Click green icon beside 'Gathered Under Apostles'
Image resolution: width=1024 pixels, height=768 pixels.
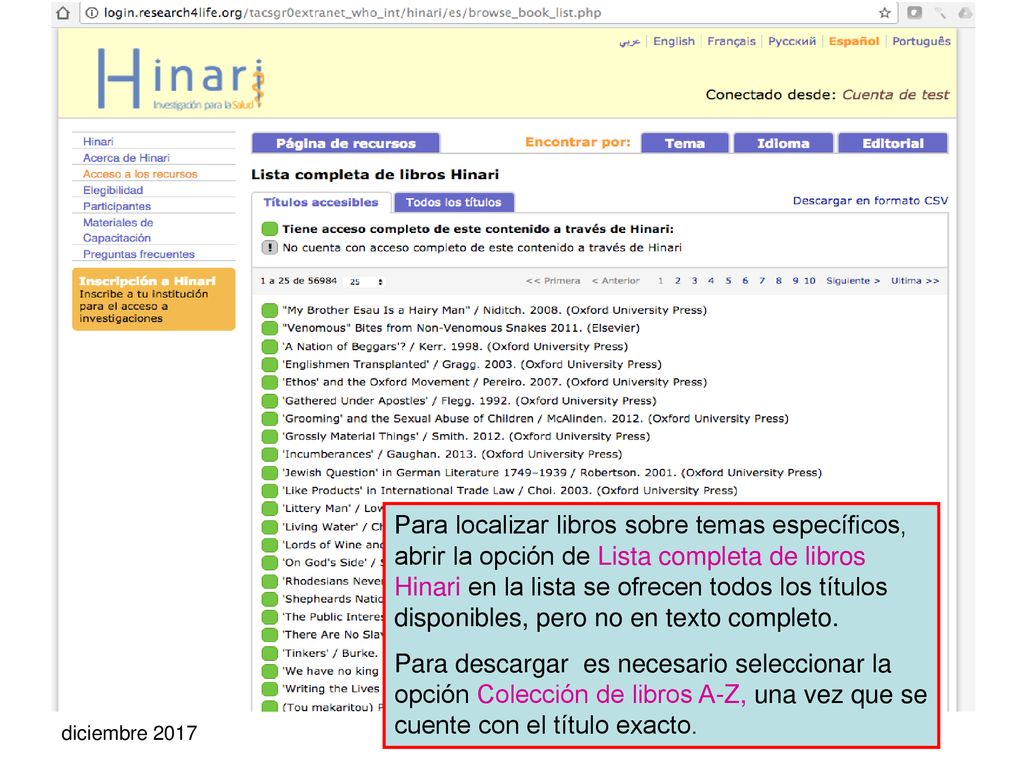[x=269, y=400]
